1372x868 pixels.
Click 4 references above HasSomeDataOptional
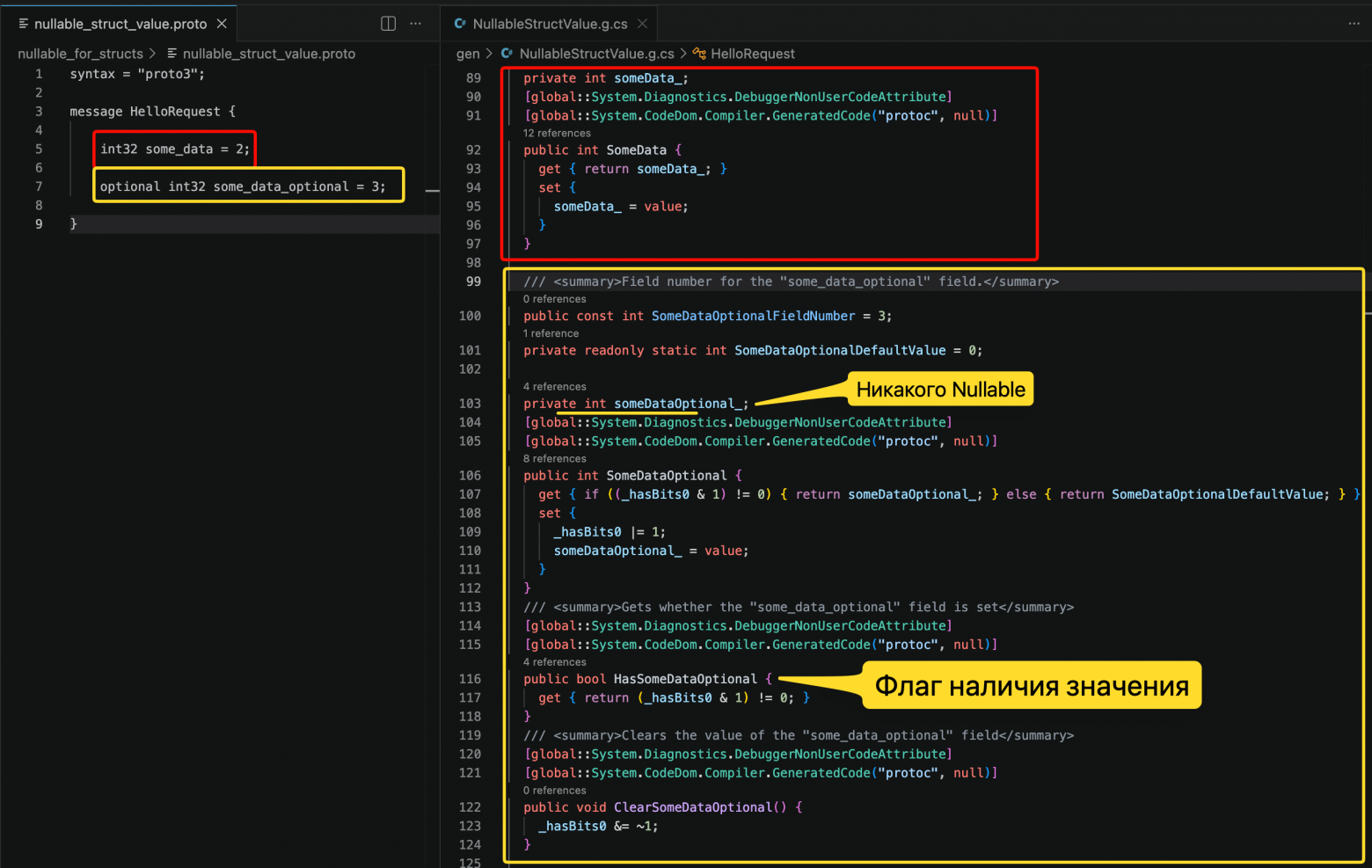(554, 662)
